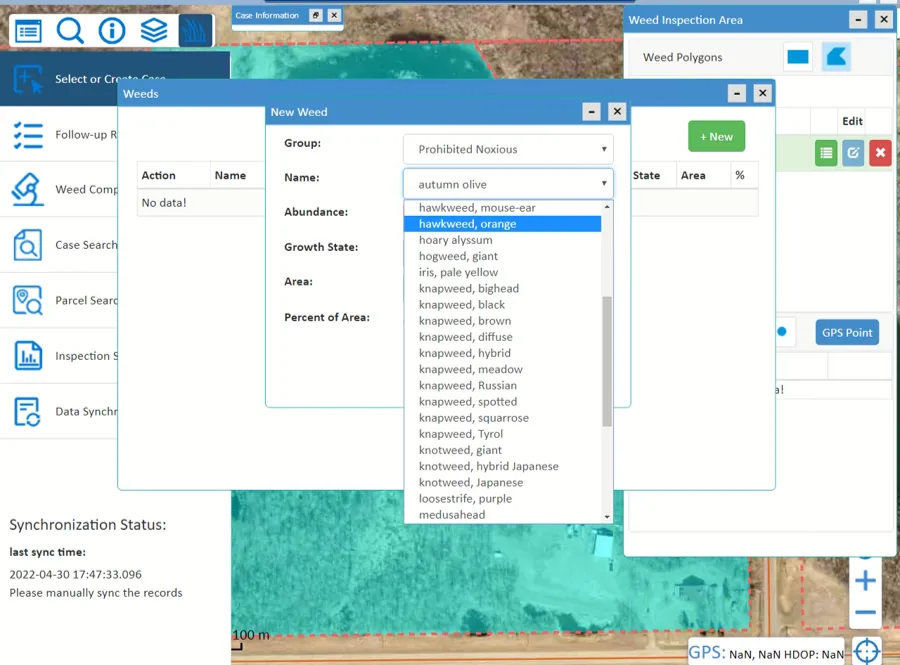Select the weed grass tool icon
This screenshot has height=665, width=900.
pos(195,30)
